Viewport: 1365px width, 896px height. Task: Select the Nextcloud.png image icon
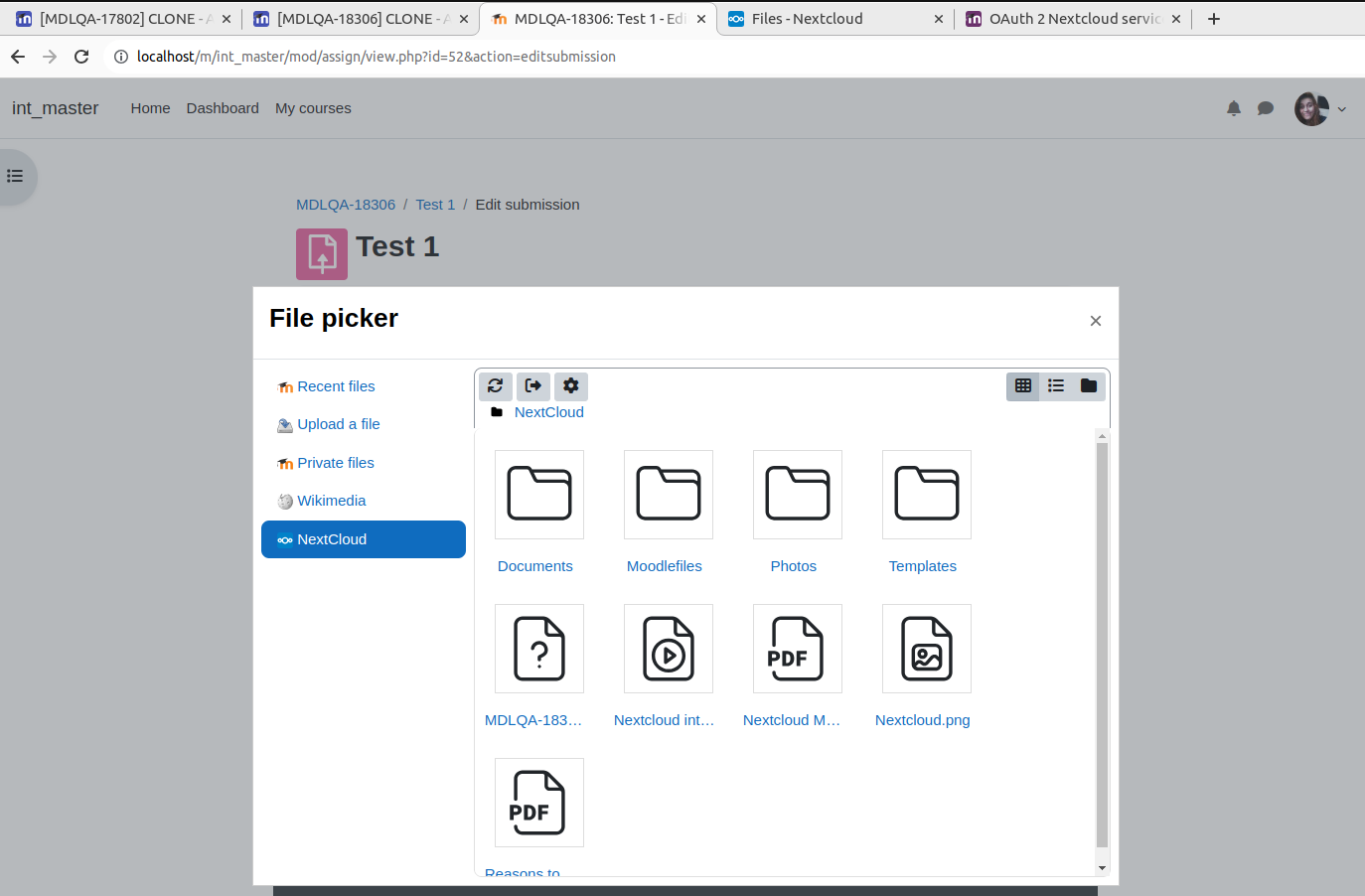click(927, 649)
